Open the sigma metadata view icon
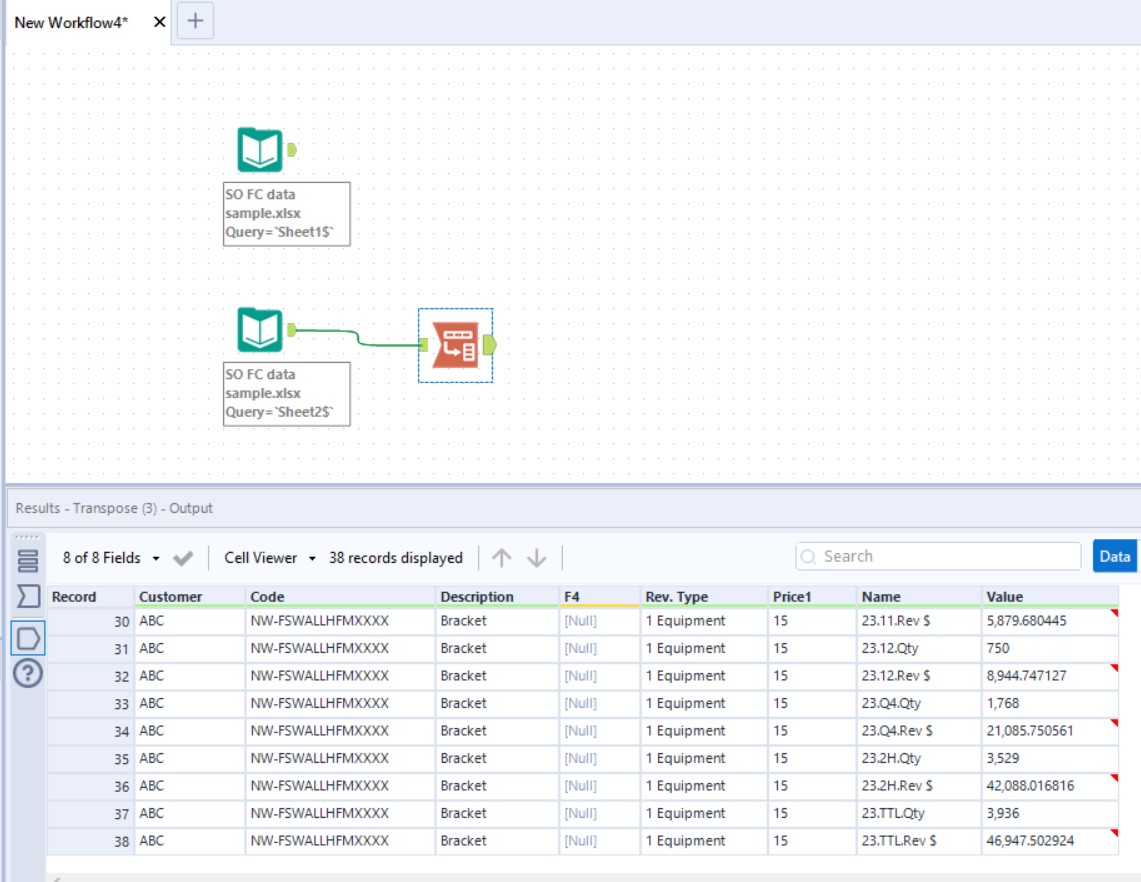Screen dimensions: 1141x882 tap(28, 597)
